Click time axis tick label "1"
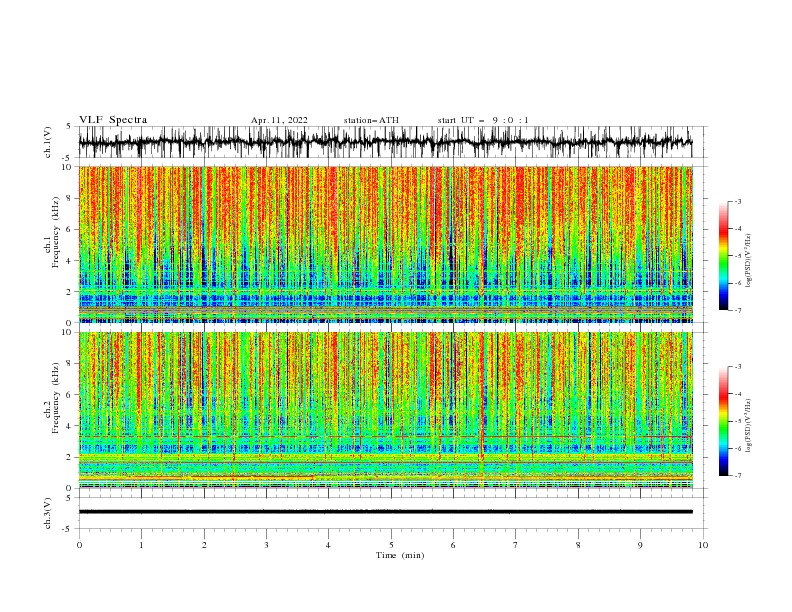Viewport: 792px width, 612px height. point(141,545)
